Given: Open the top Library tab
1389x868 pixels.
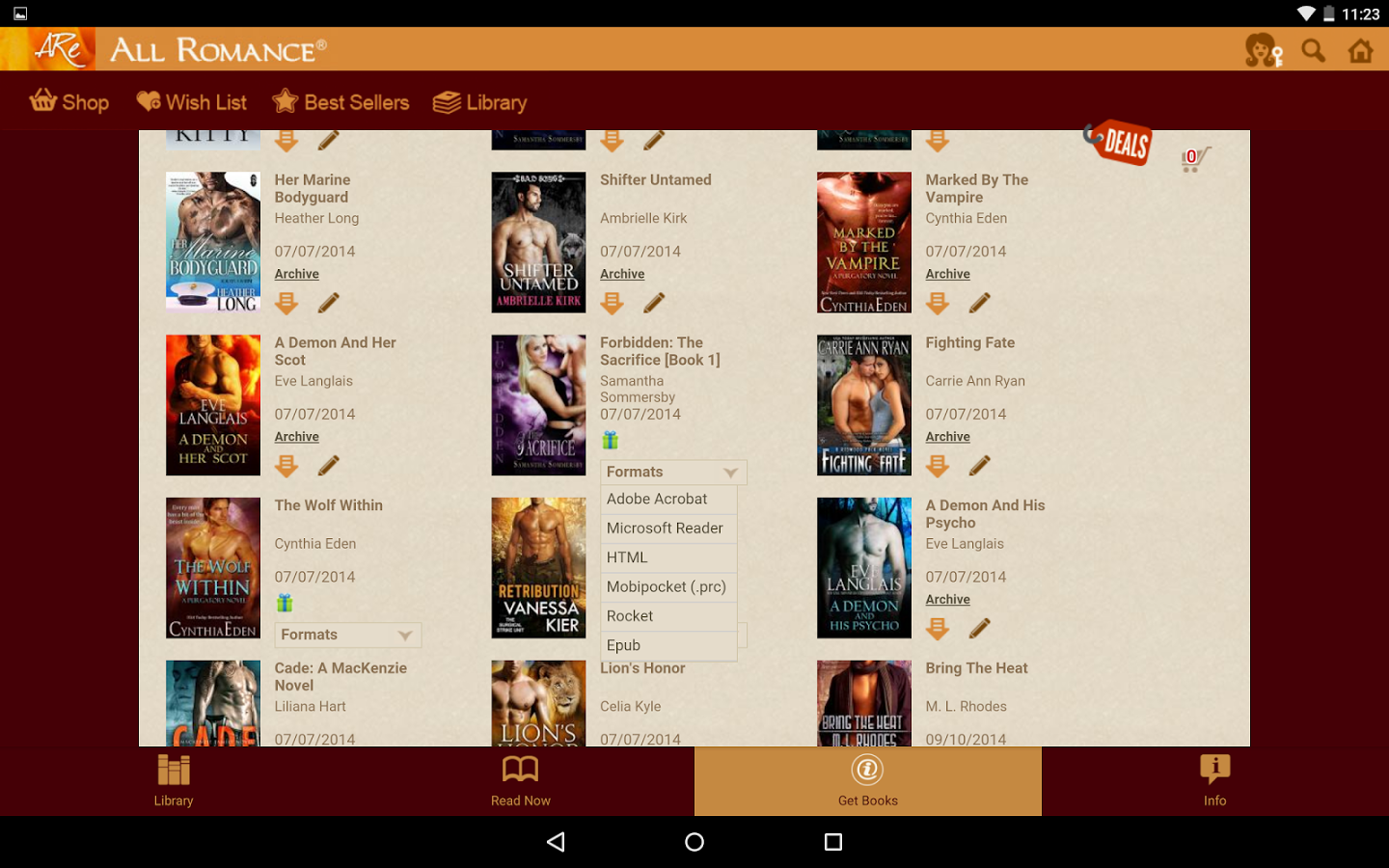Looking at the screenshot, I should coord(480,102).
